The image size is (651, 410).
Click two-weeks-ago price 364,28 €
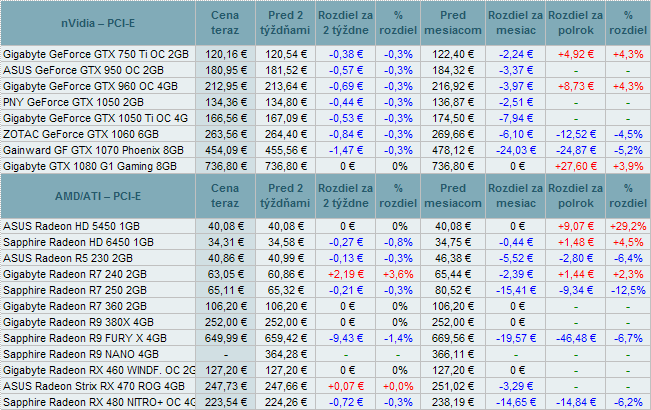coord(286,354)
